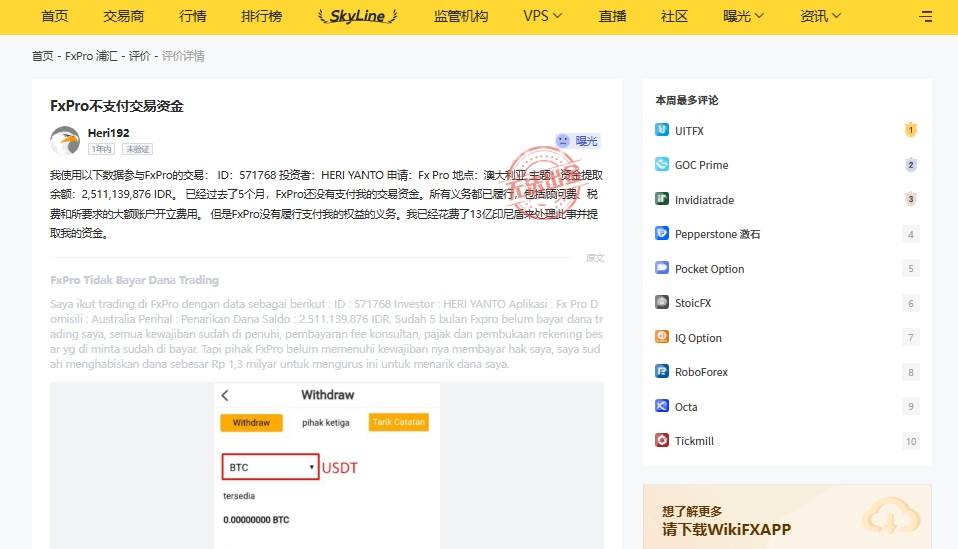958x549 pixels.
Task: Click the 首页 breadcrumb link
Action: coord(42,56)
